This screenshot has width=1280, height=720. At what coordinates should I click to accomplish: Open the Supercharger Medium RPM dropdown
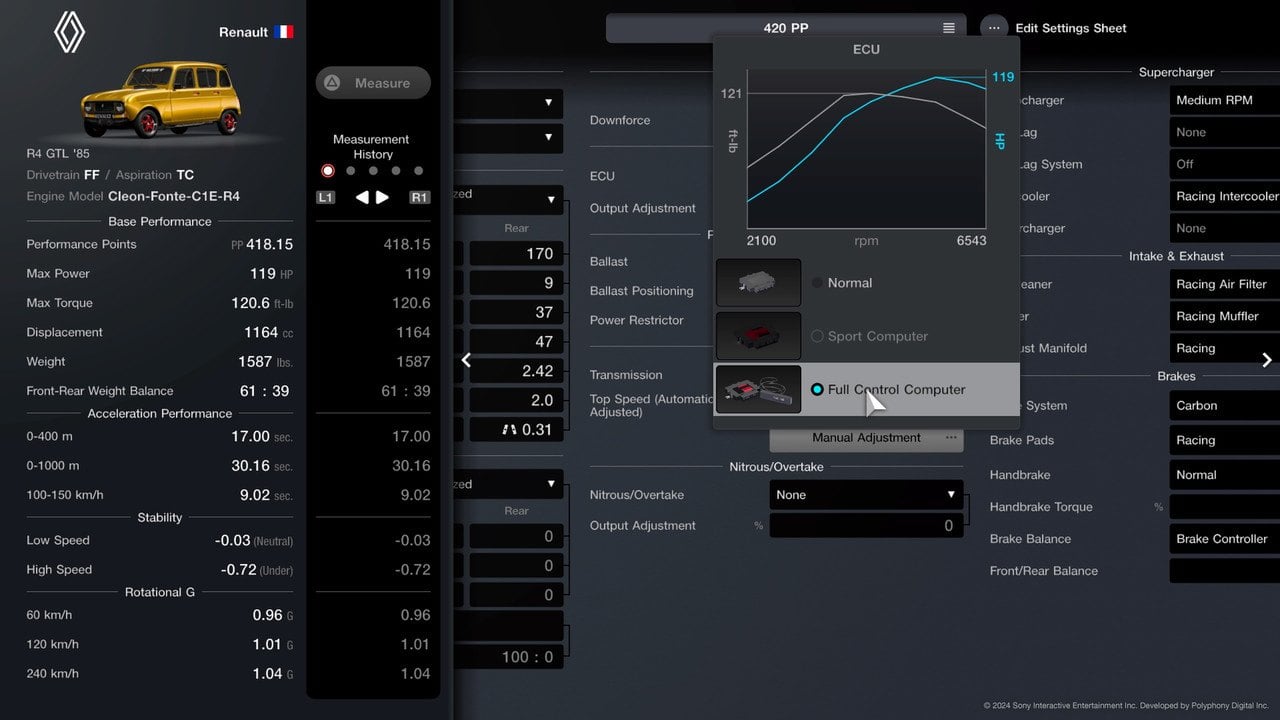coord(1225,100)
